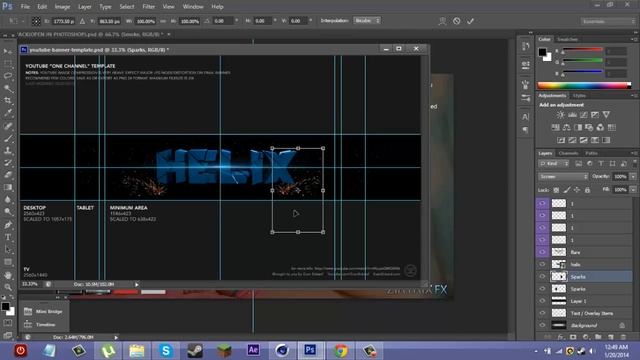640x360 pixels.
Task: Toggle visibility of the helix layer
Action: (x=542, y=264)
